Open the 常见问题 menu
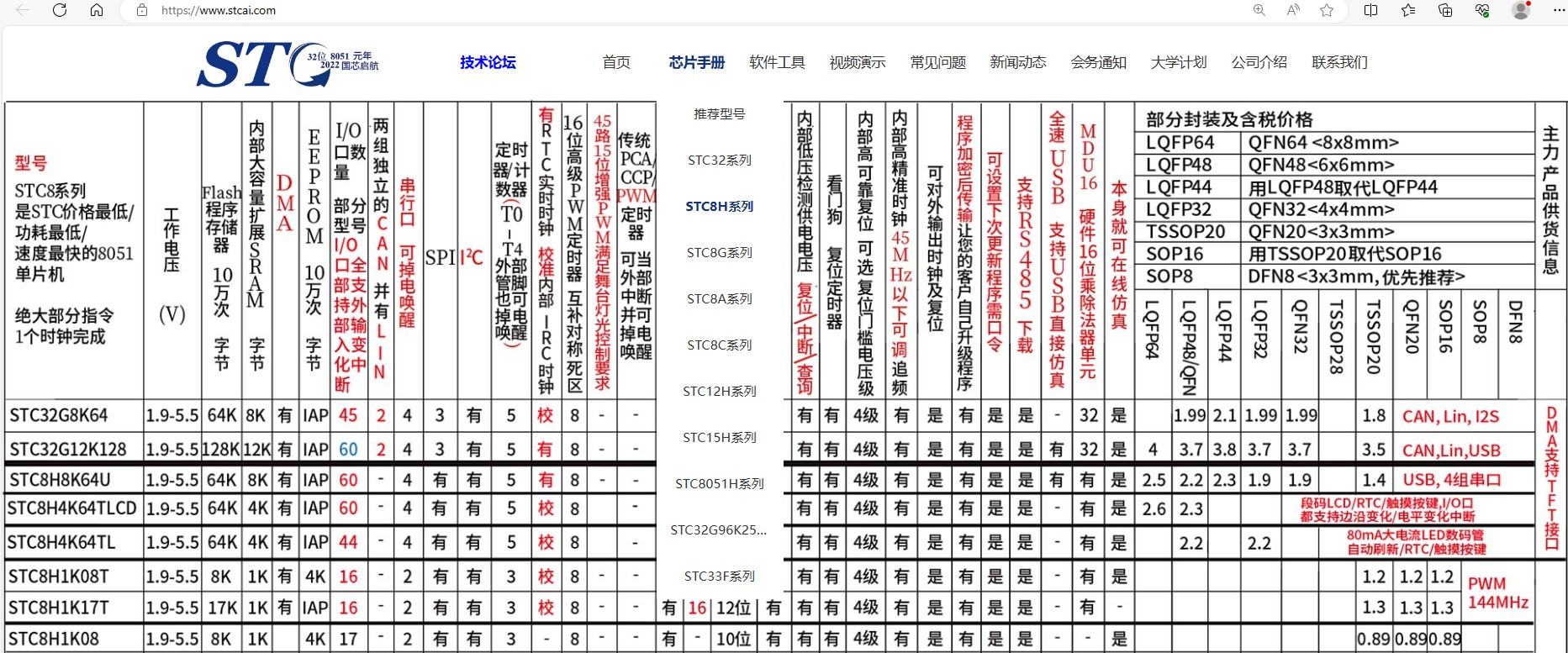Viewport: 1568px width, 653px height. [x=937, y=62]
